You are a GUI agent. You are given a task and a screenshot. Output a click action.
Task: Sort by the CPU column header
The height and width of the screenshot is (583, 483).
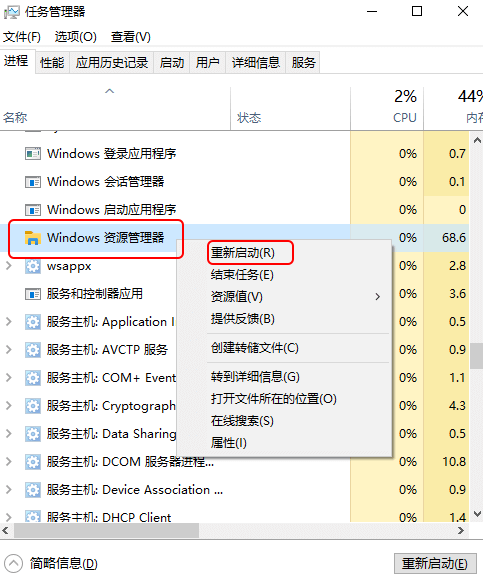tap(387, 109)
